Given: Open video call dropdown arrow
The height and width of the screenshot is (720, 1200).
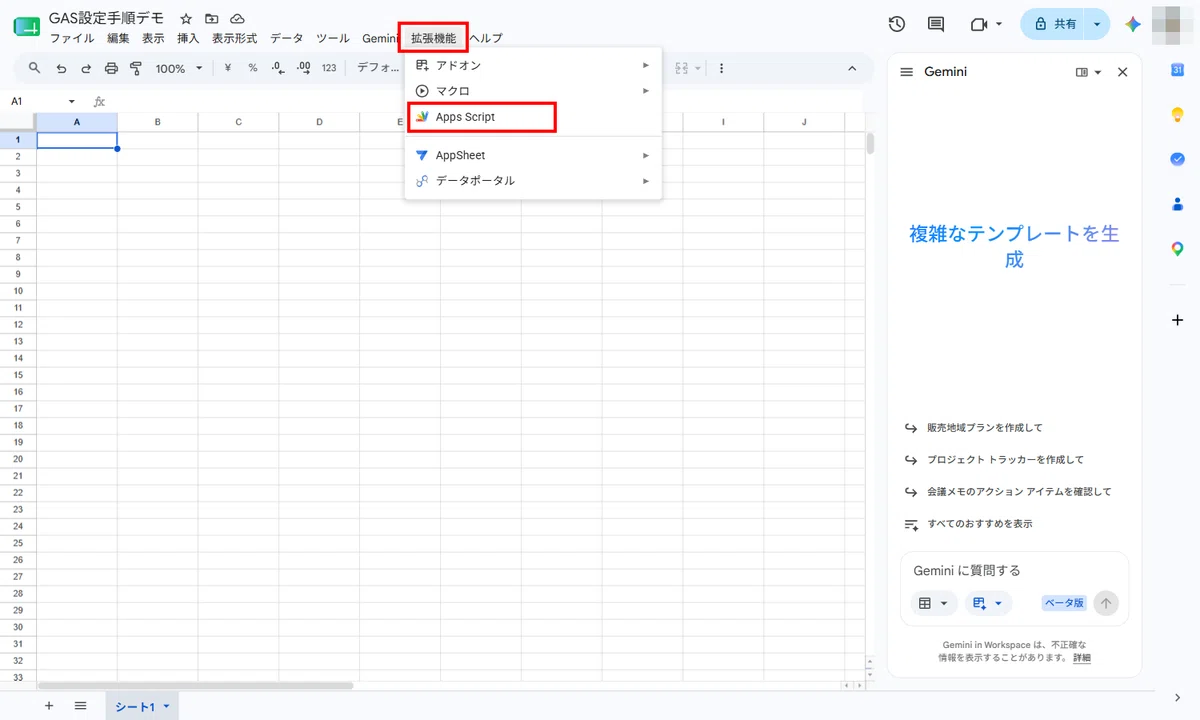Looking at the screenshot, I should coord(999,24).
